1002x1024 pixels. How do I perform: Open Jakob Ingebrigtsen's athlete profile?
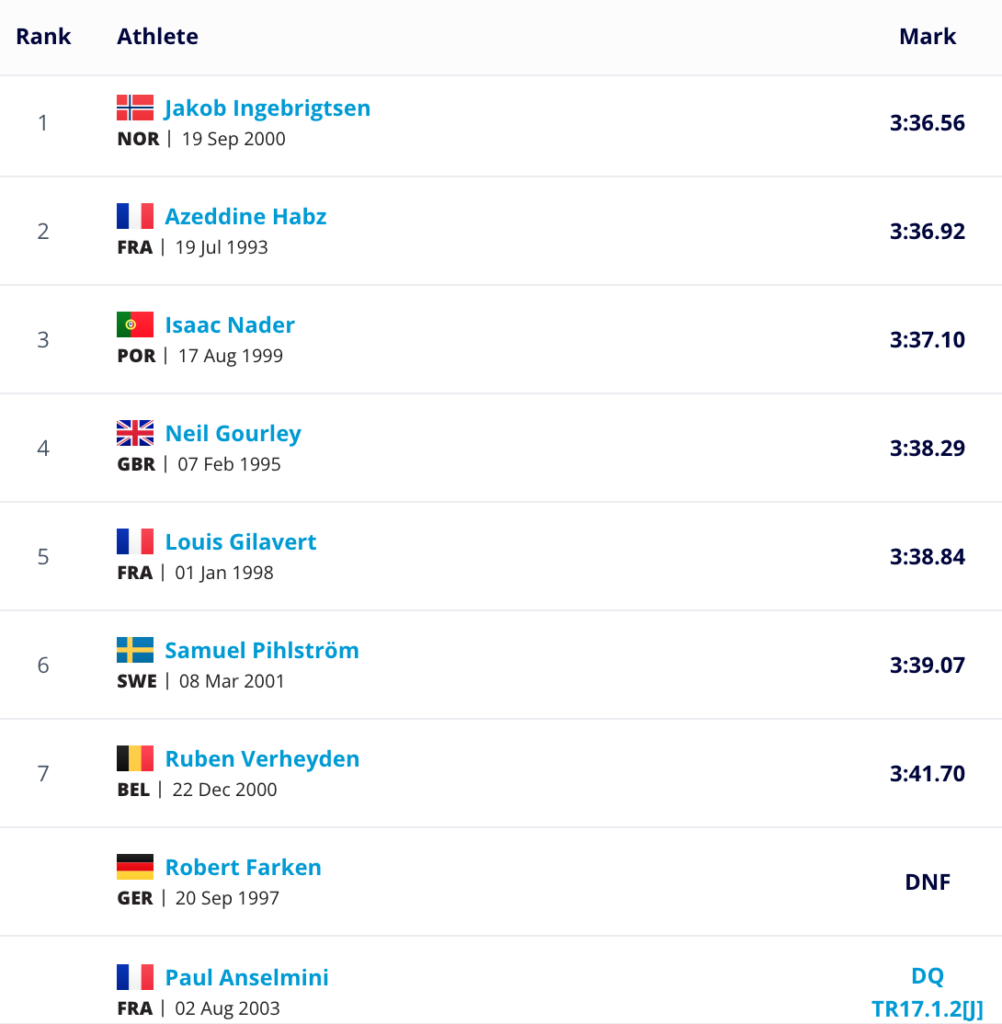coord(267,108)
